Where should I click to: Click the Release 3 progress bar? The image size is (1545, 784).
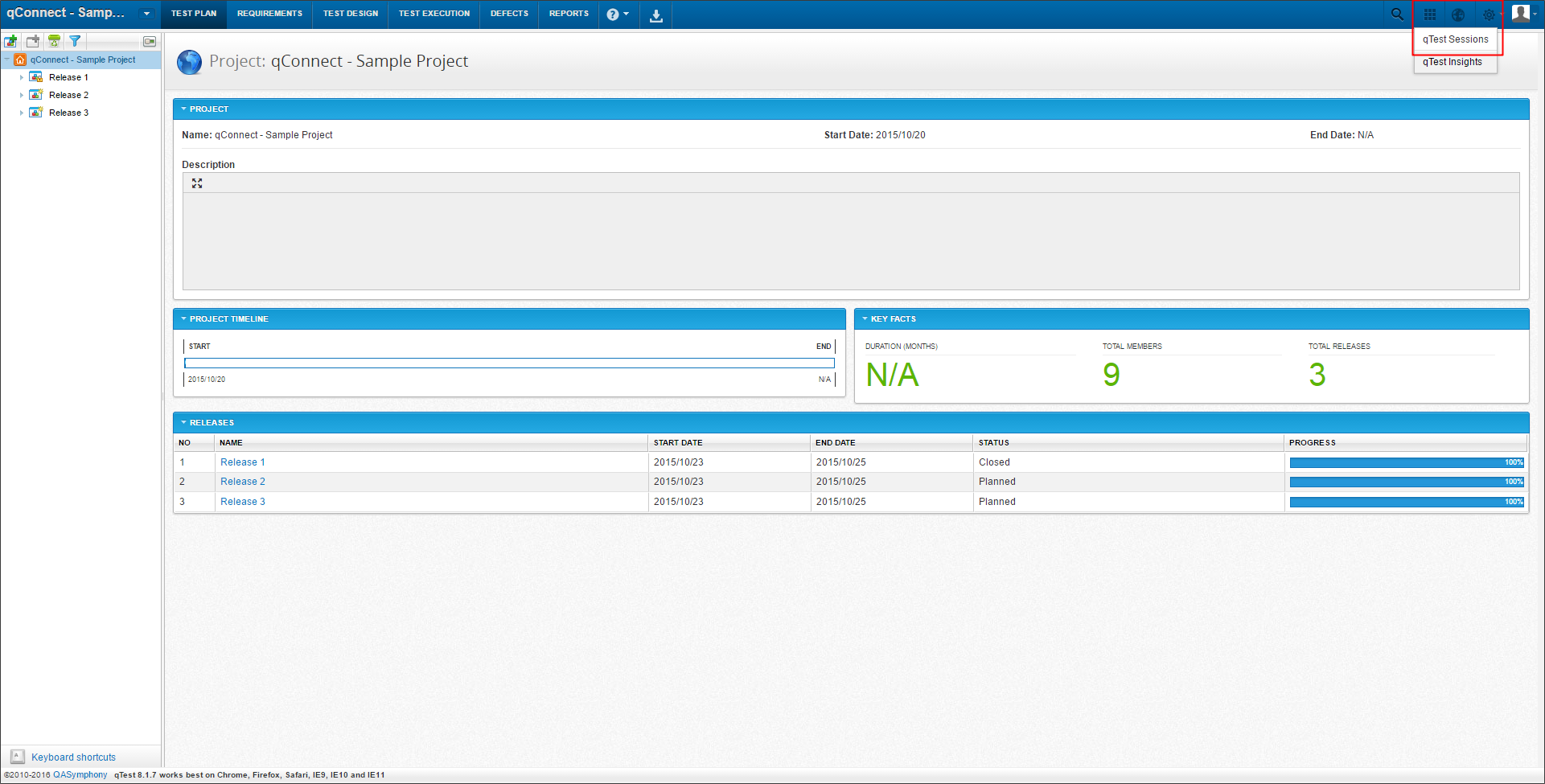click(1407, 502)
